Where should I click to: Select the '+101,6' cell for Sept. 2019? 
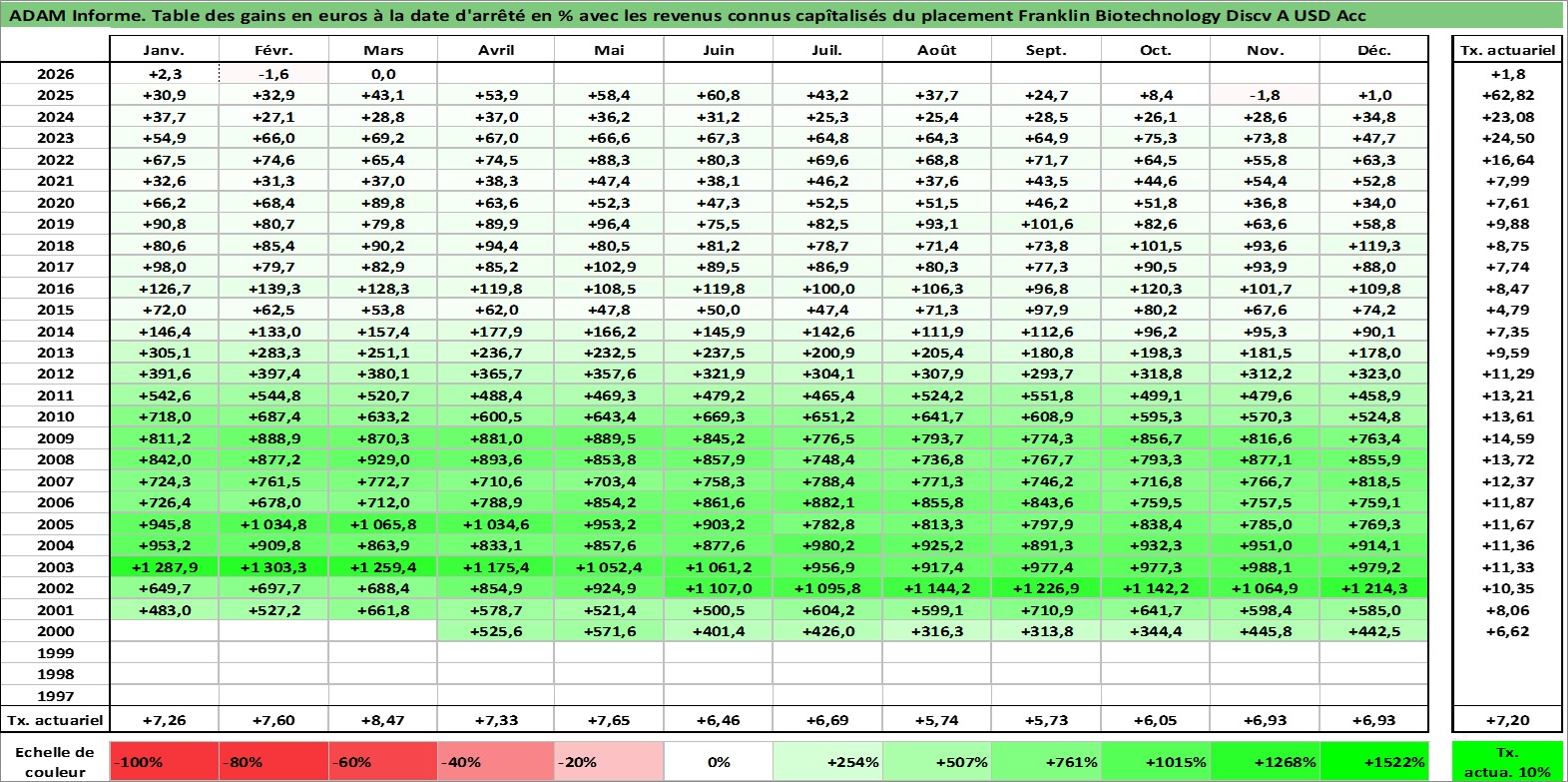pyautogui.click(x=1046, y=224)
